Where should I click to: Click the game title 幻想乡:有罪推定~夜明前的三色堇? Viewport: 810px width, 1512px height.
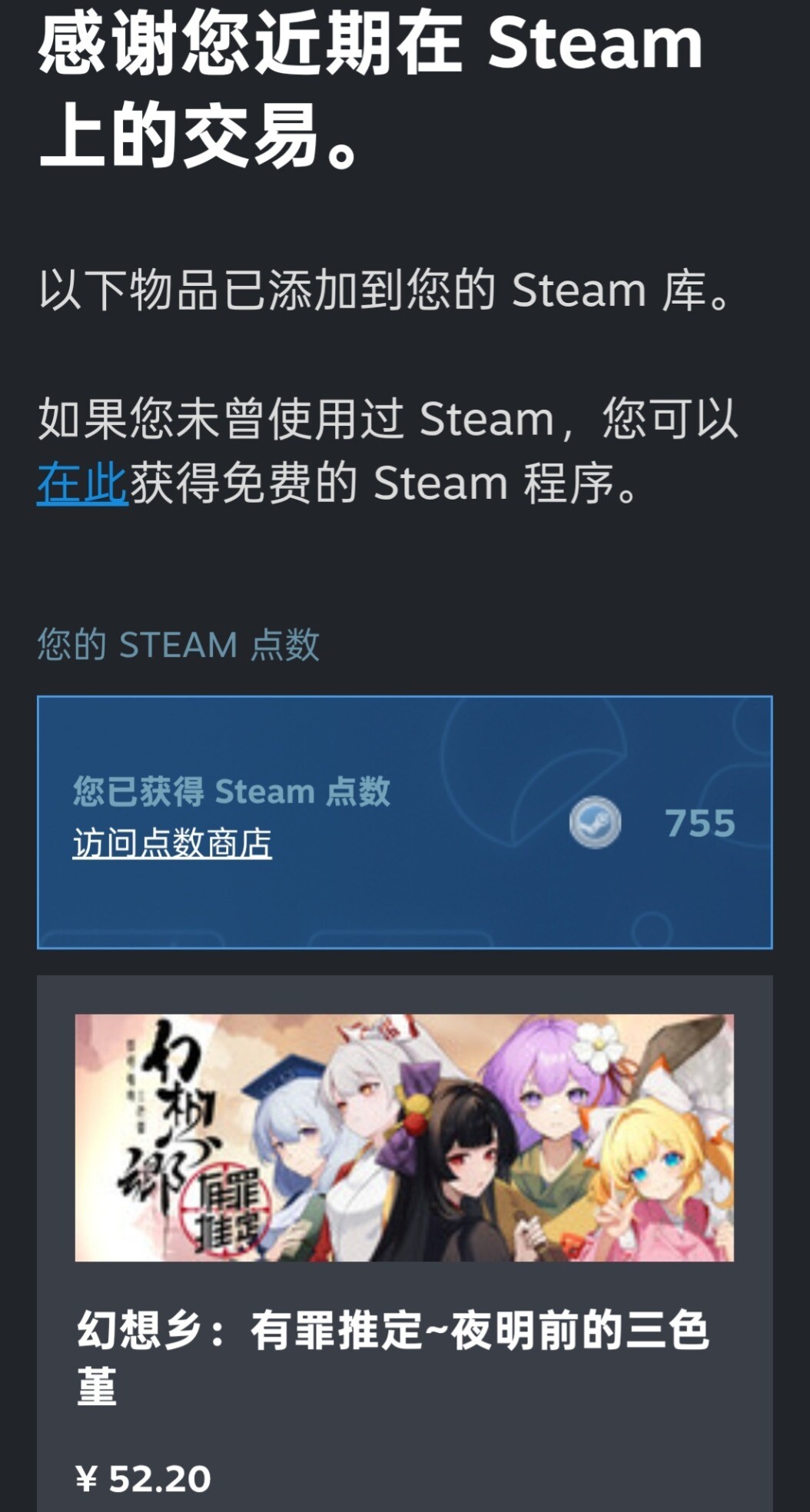[x=392, y=1358]
